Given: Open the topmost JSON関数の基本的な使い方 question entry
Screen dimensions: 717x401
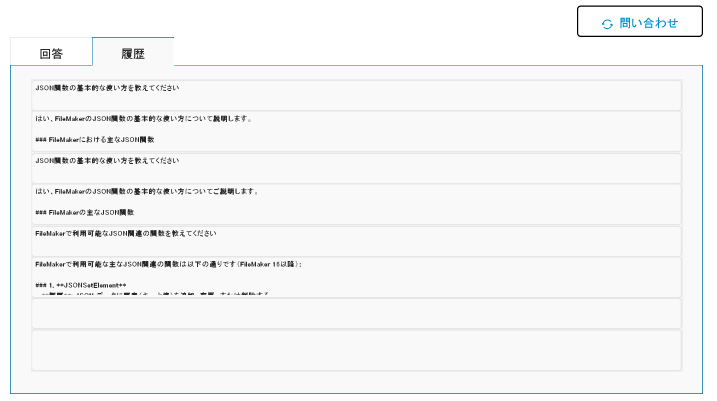Looking at the screenshot, I should coord(107,88).
